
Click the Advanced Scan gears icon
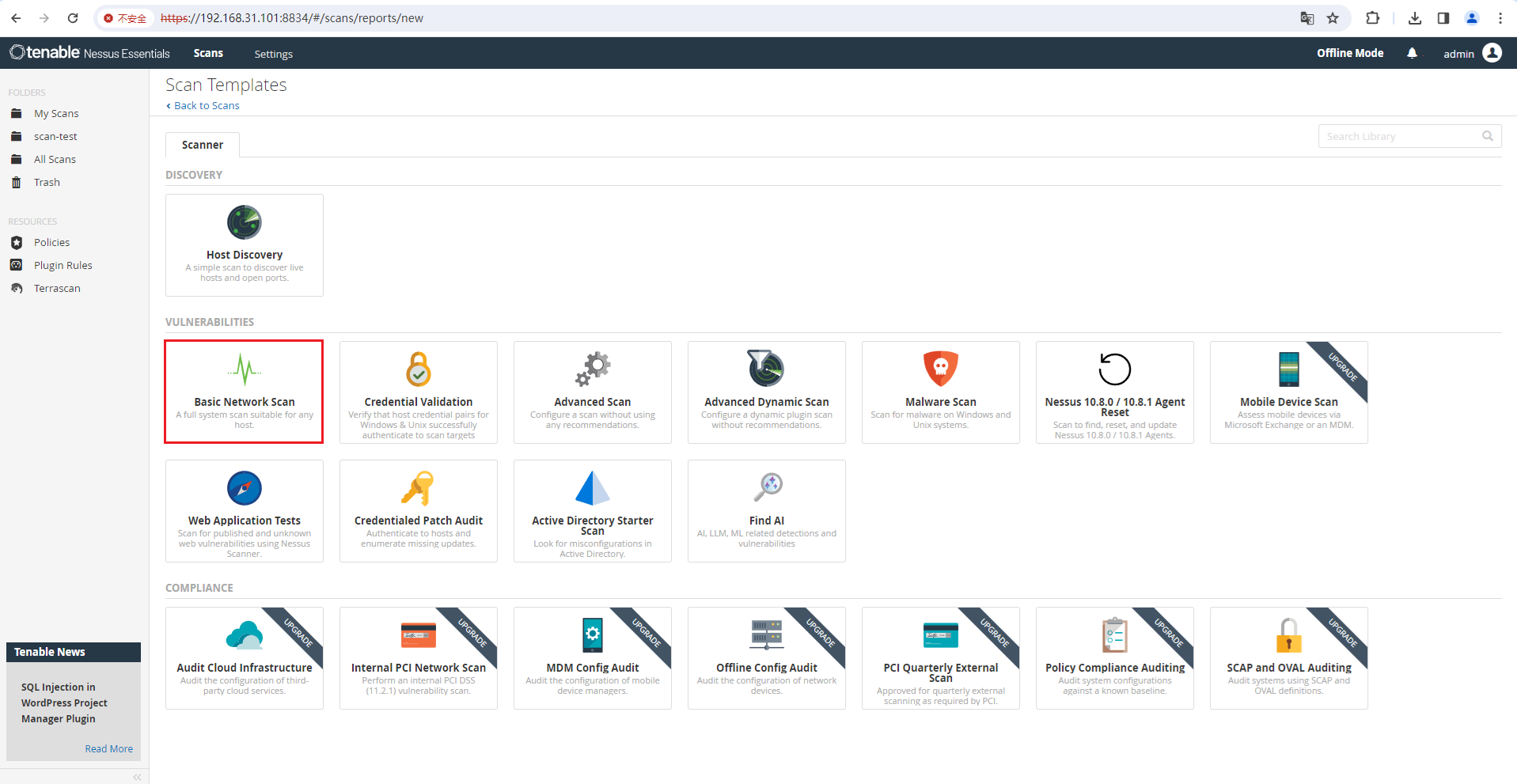593,369
